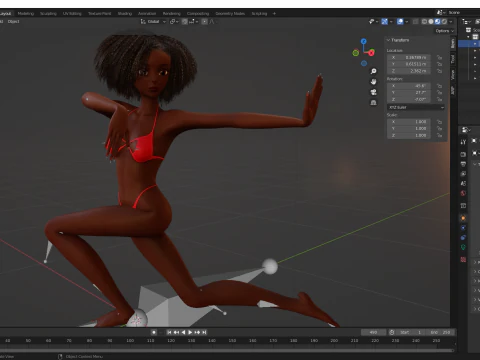Lock Location Z value
This screenshot has width=480, height=360.
[439, 71]
